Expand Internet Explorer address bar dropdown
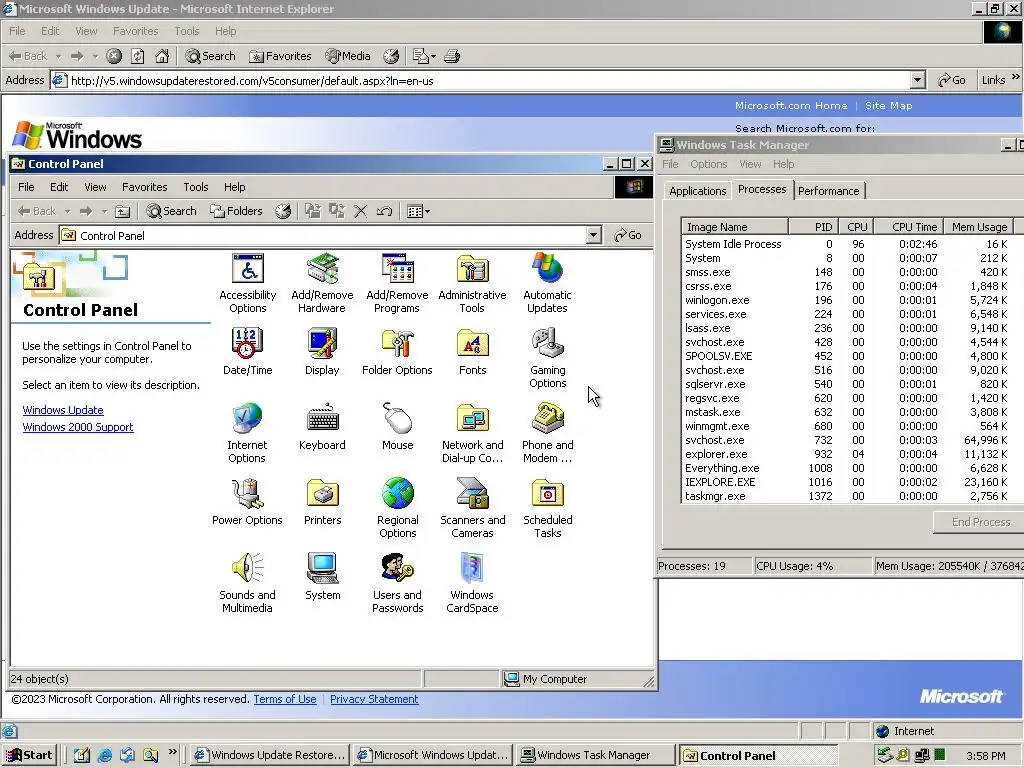The height and width of the screenshot is (768, 1024). [x=918, y=80]
